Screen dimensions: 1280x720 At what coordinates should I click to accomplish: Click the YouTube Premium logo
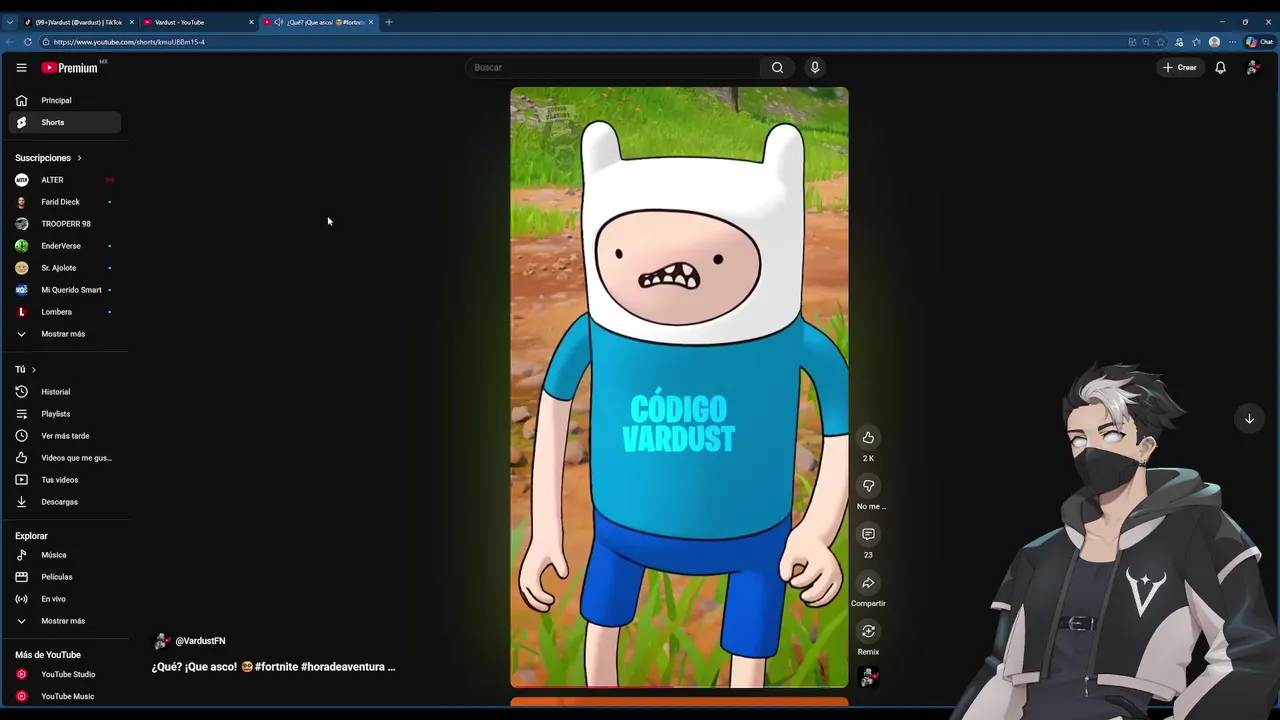pos(70,68)
